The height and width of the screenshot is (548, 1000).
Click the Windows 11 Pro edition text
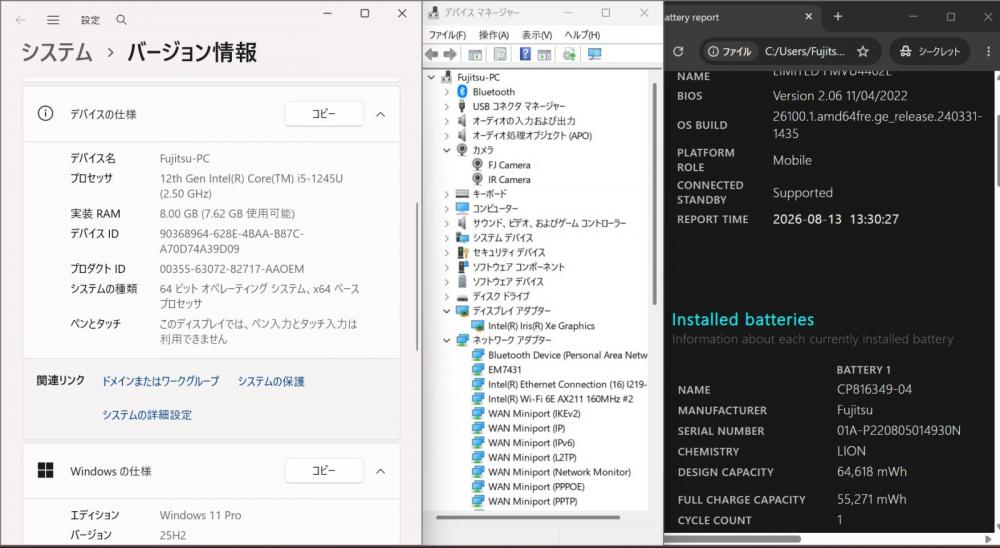click(x=200, y=515)
